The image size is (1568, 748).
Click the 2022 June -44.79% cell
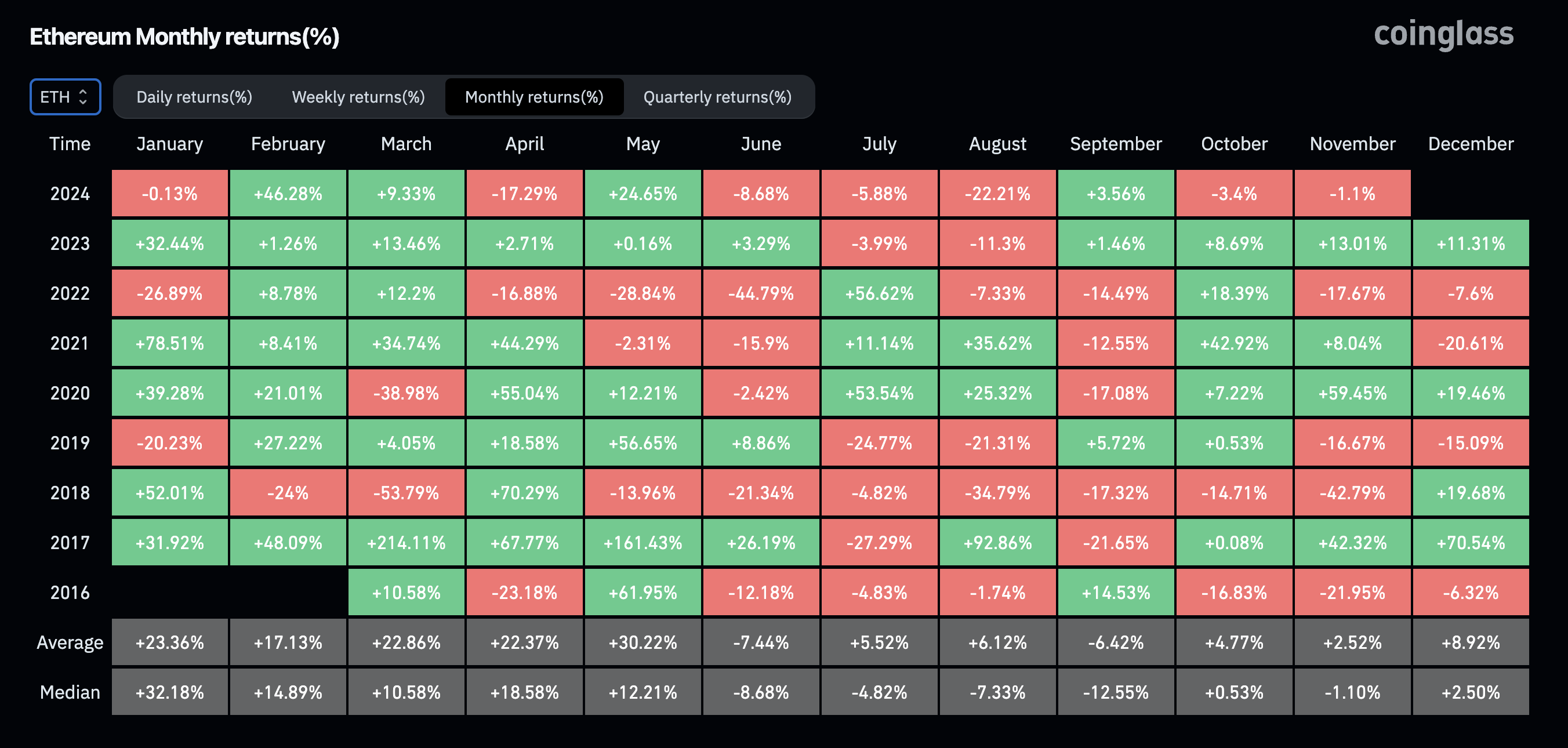761,293
